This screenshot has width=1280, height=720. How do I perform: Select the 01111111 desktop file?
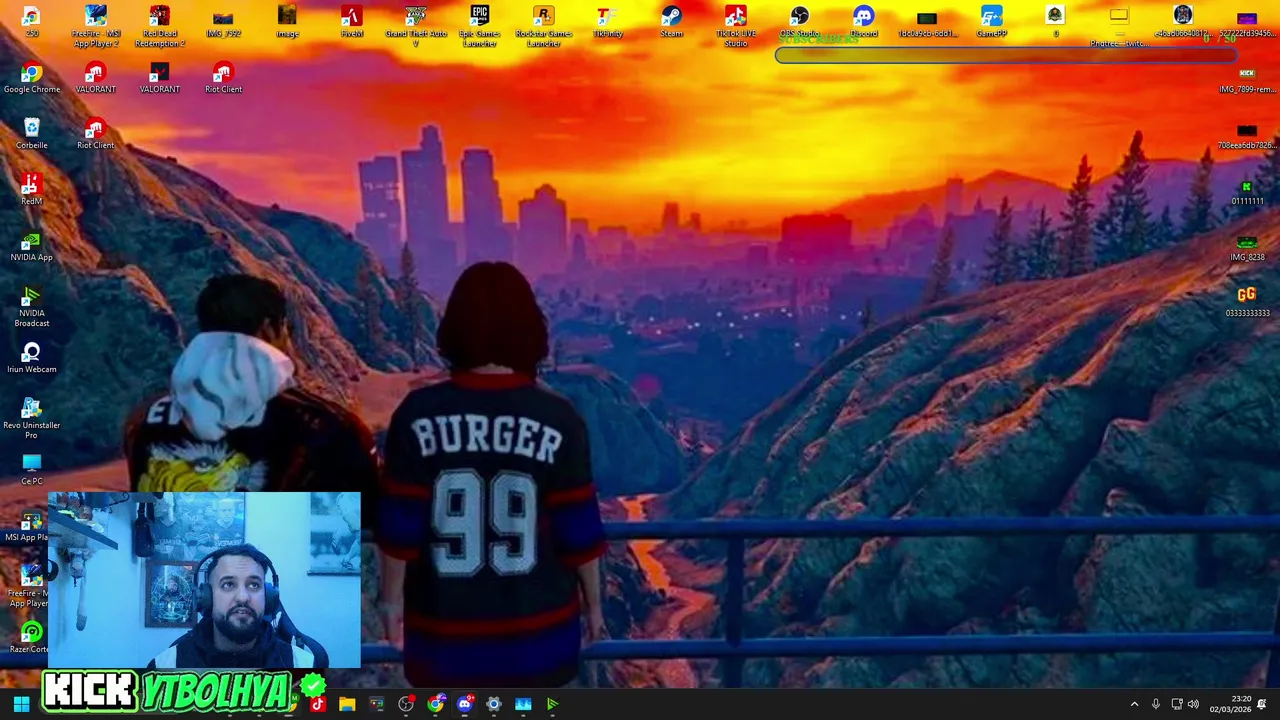pyautogui.click(x=1247, y=191)
